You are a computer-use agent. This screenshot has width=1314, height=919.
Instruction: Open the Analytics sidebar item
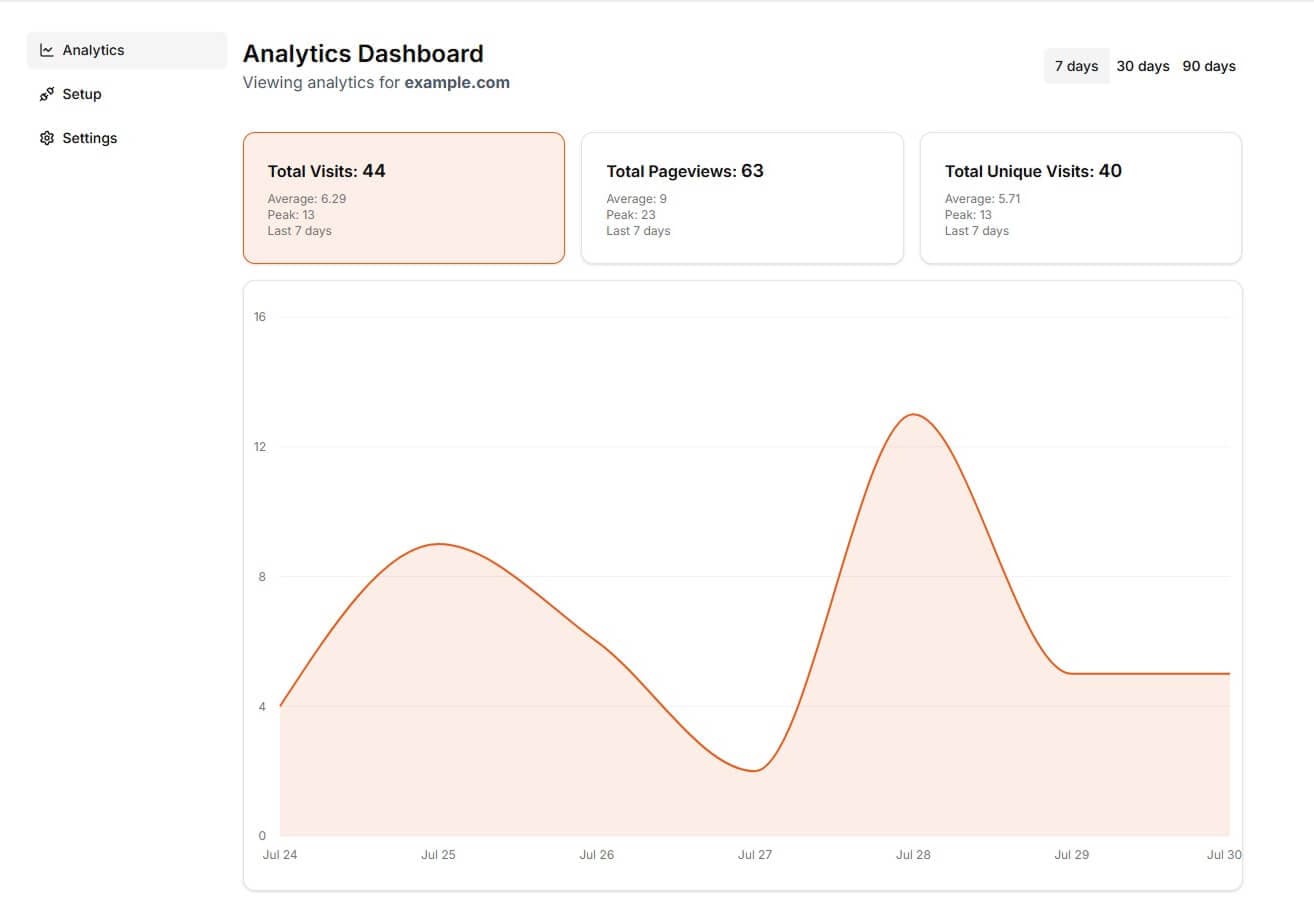pos(93,50)
